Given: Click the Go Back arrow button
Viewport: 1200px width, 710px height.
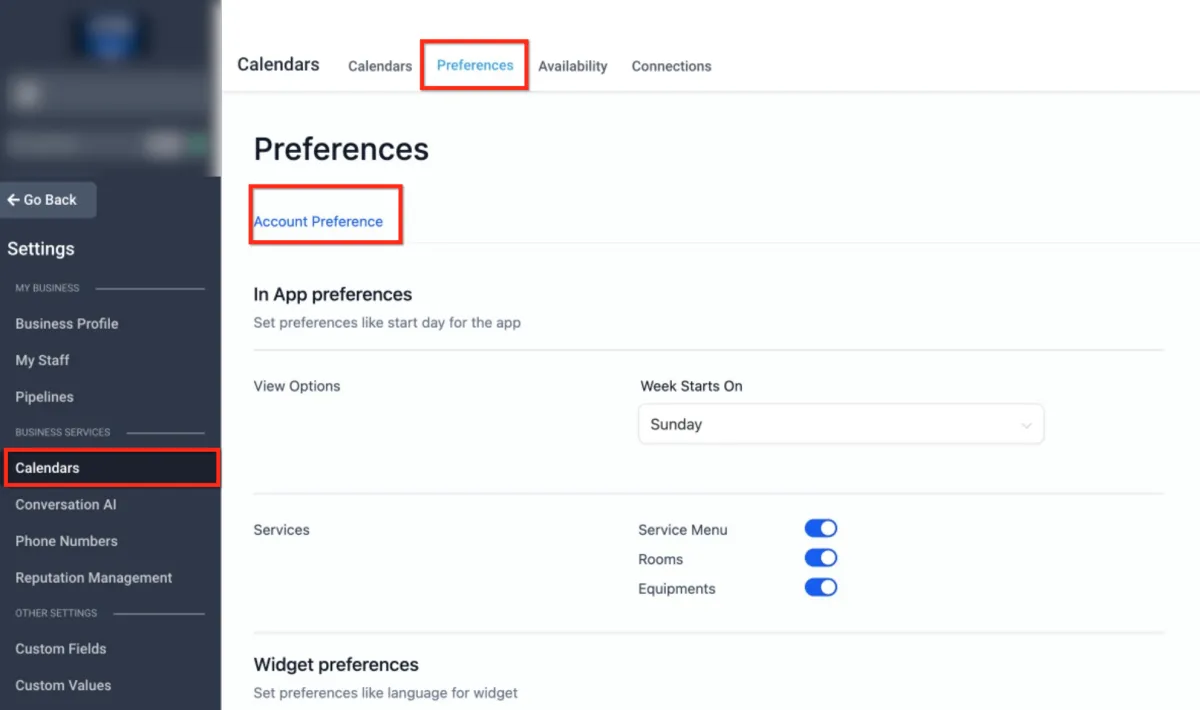Looking at the screenshot, I should pos(48,200).
